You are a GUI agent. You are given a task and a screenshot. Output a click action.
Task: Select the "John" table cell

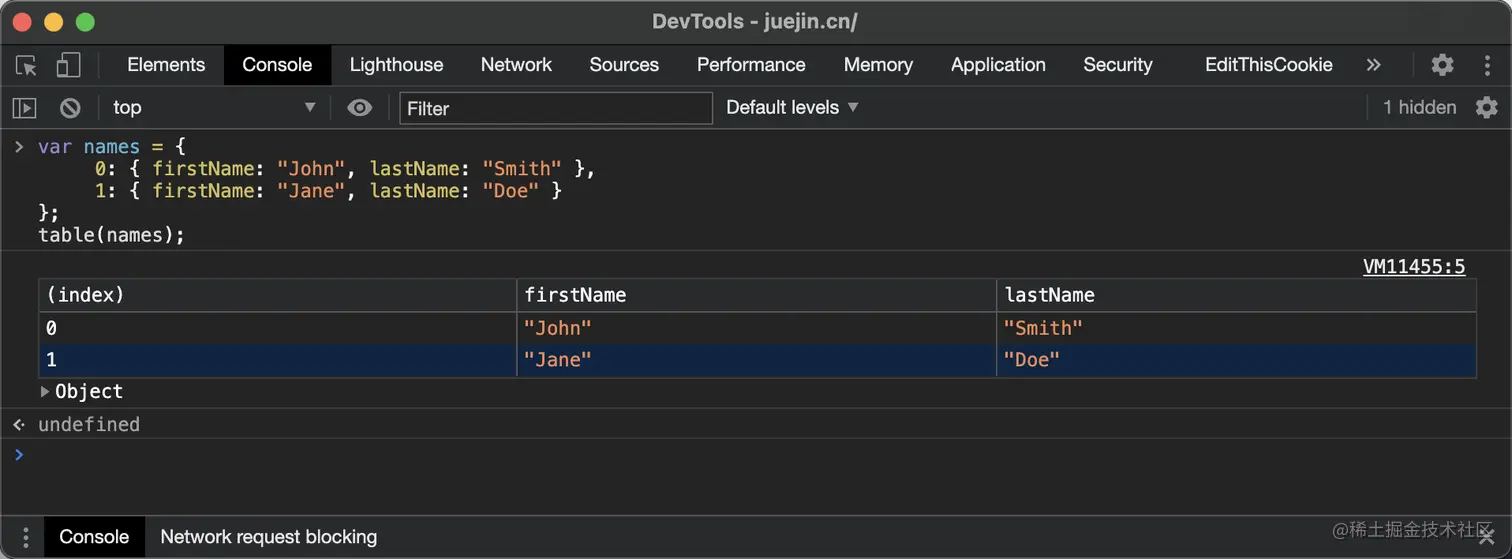coord(756,328)
